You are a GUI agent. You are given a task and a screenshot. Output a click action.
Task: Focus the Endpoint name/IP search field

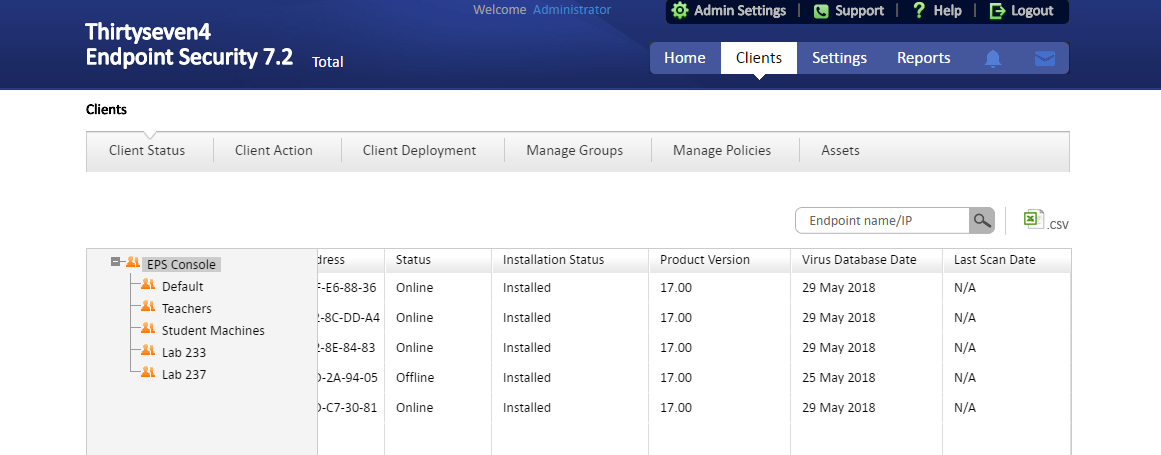(x=882, y=220)
